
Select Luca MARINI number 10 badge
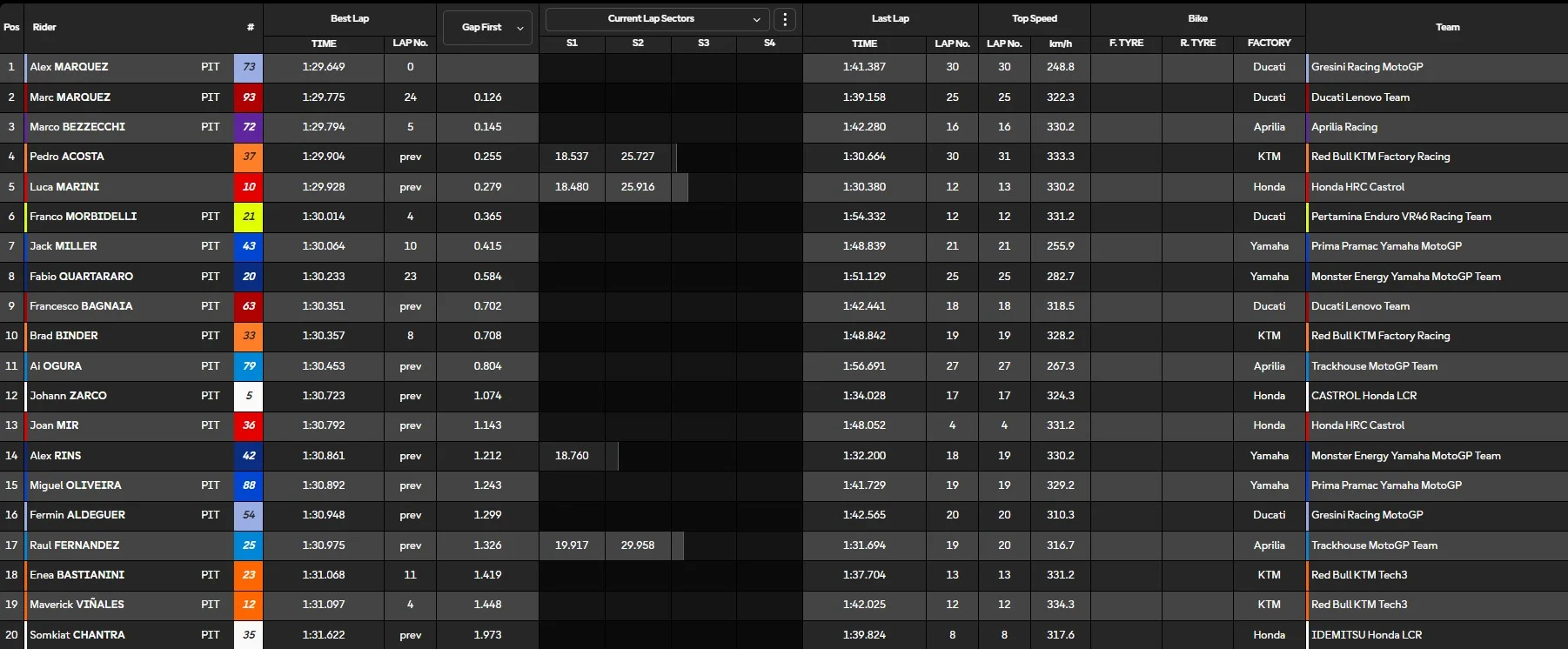[249, 187]
